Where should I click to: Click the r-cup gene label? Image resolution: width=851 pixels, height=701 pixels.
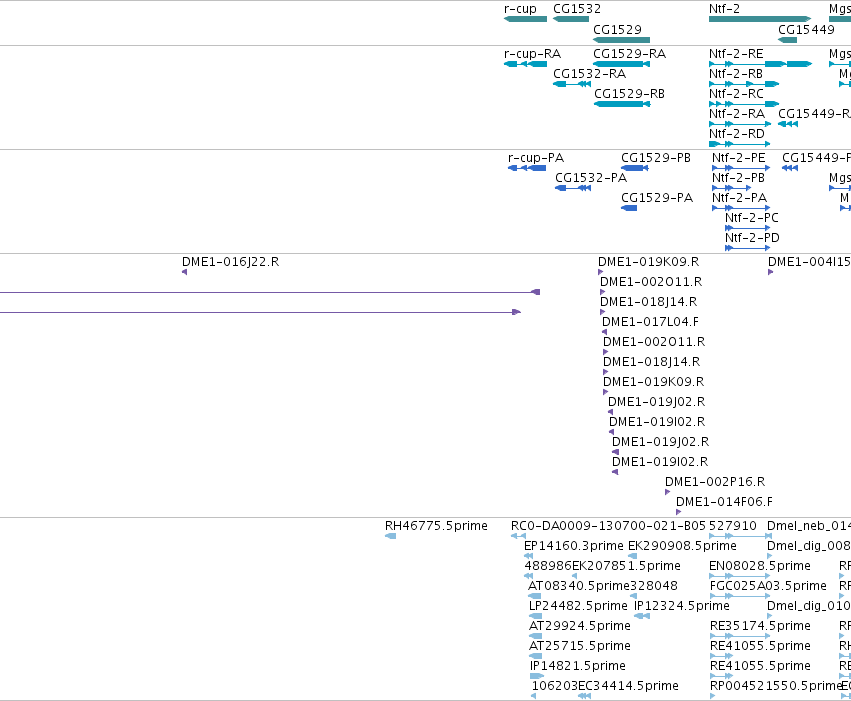520,9
